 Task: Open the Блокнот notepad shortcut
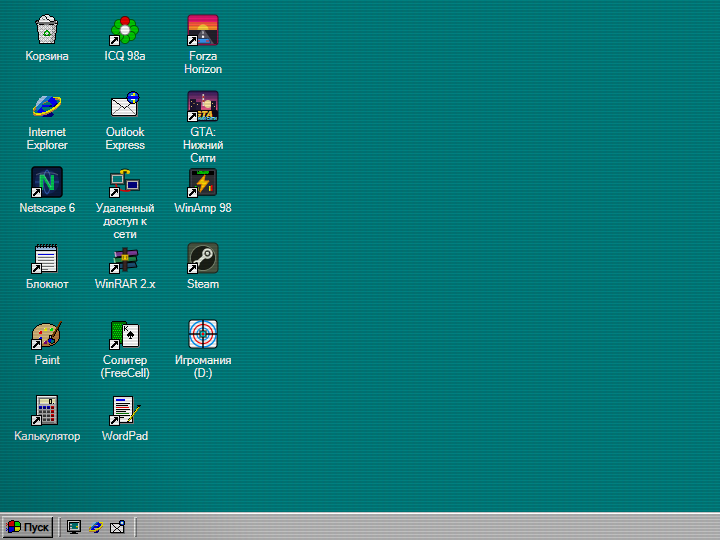[x=46, y=258]
